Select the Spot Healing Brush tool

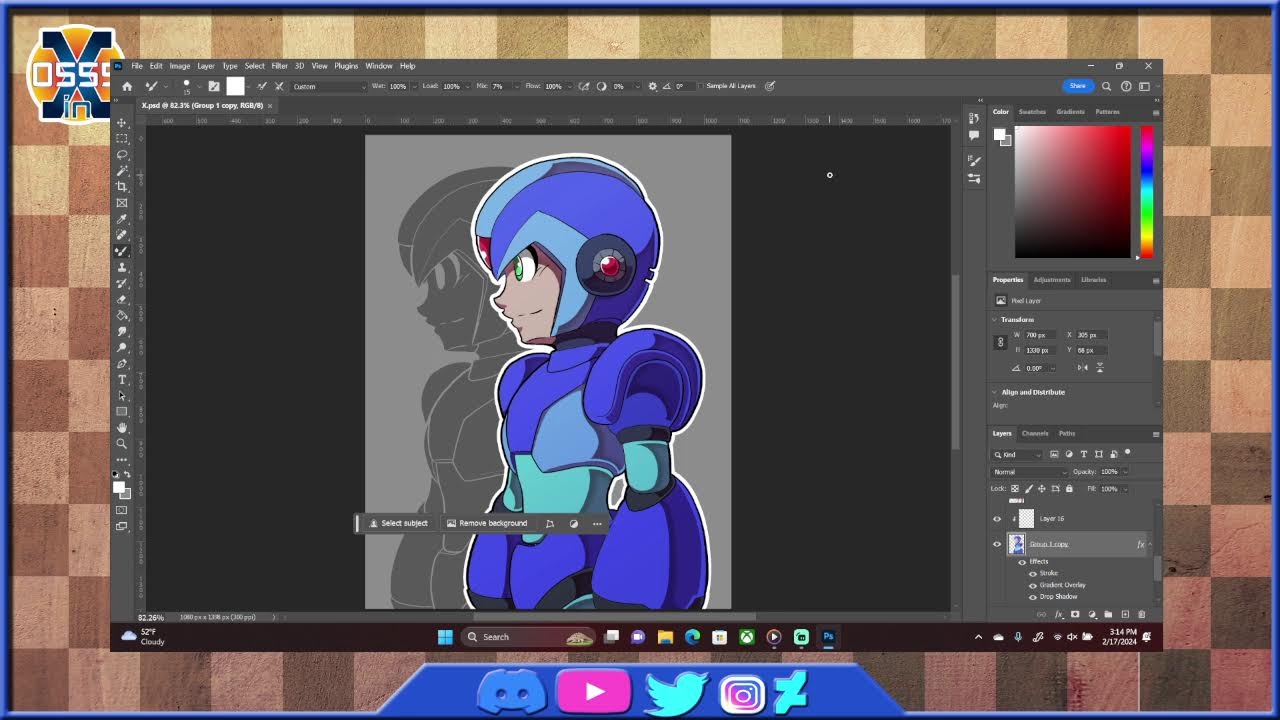(122, 235)
